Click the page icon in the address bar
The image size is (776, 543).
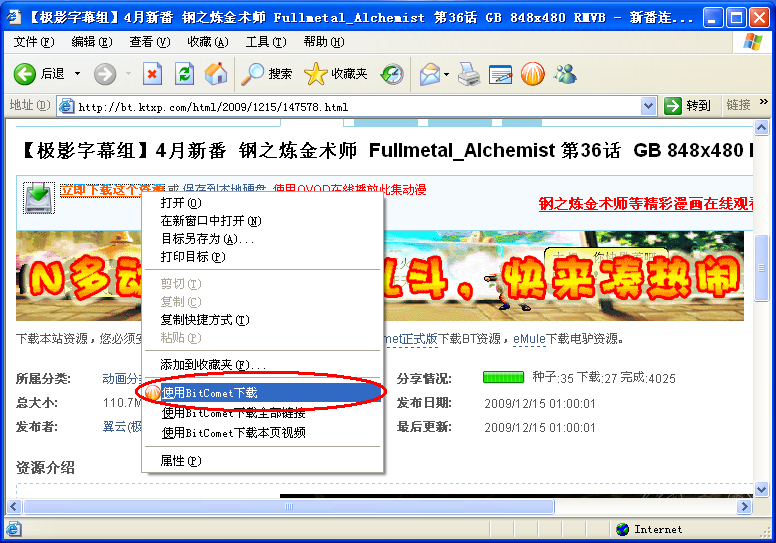[66, 106]
